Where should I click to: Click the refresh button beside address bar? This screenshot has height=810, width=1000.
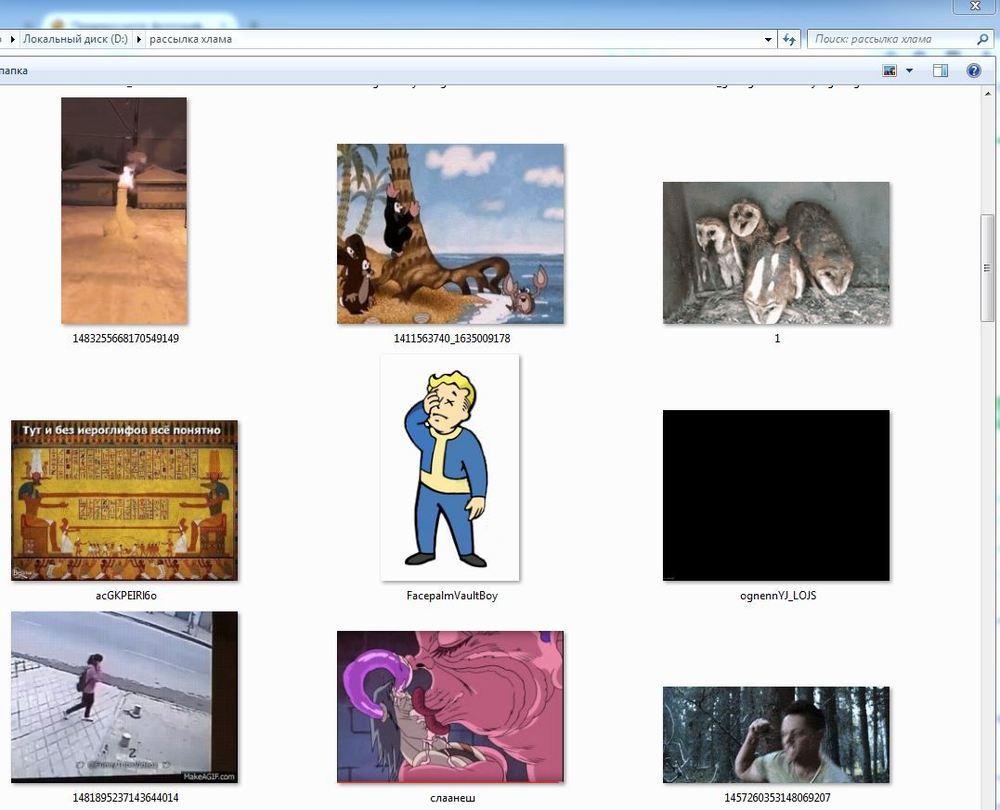coord(789,40)
